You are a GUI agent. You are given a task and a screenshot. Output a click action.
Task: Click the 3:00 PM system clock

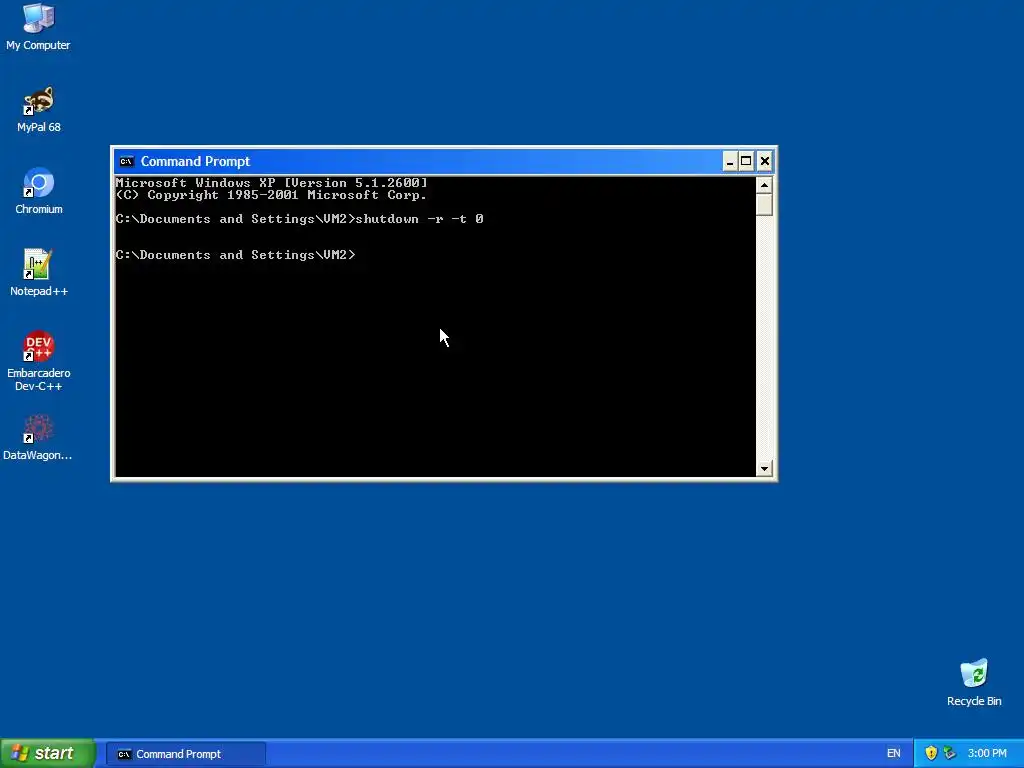tap(987, 753)
